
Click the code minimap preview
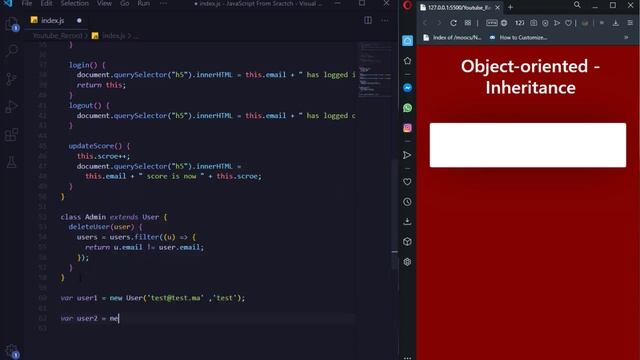click(375, 69)
